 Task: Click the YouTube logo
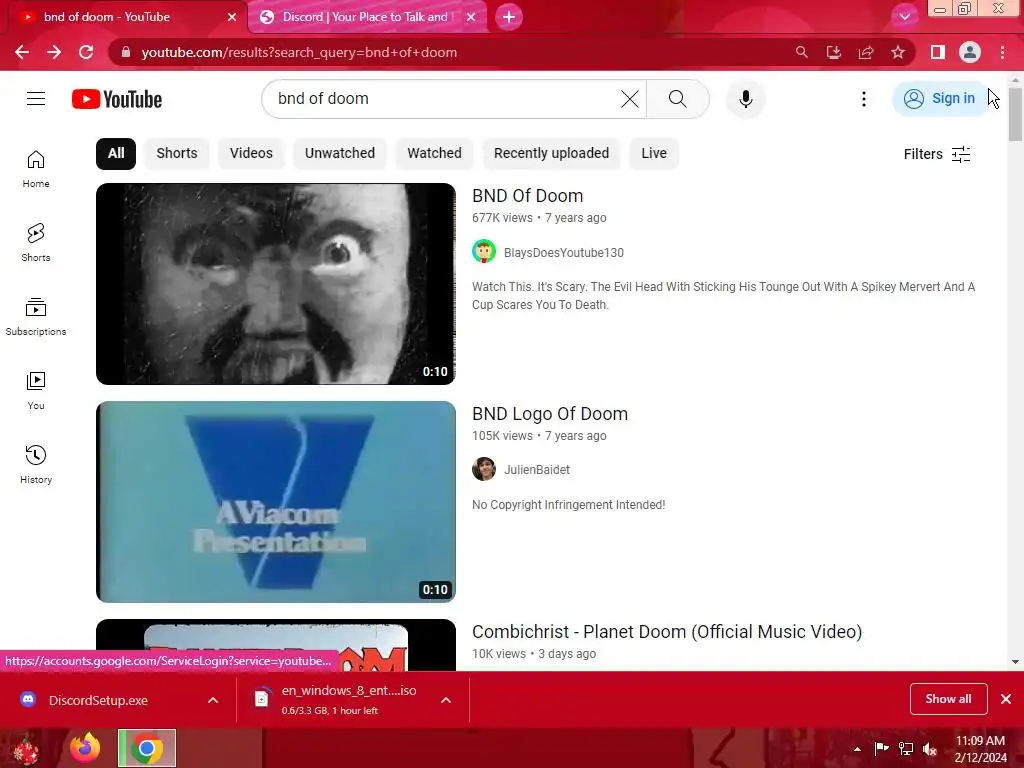click(x=117, y=99)
